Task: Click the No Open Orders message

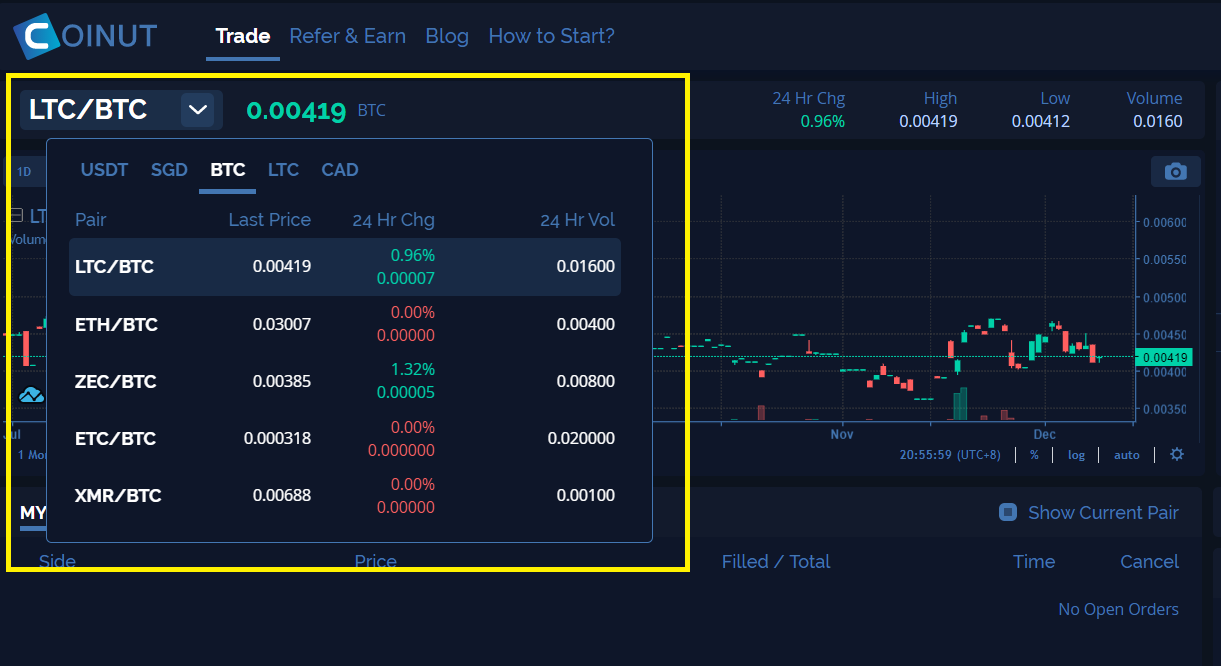Action: [x=1119, y=609]
